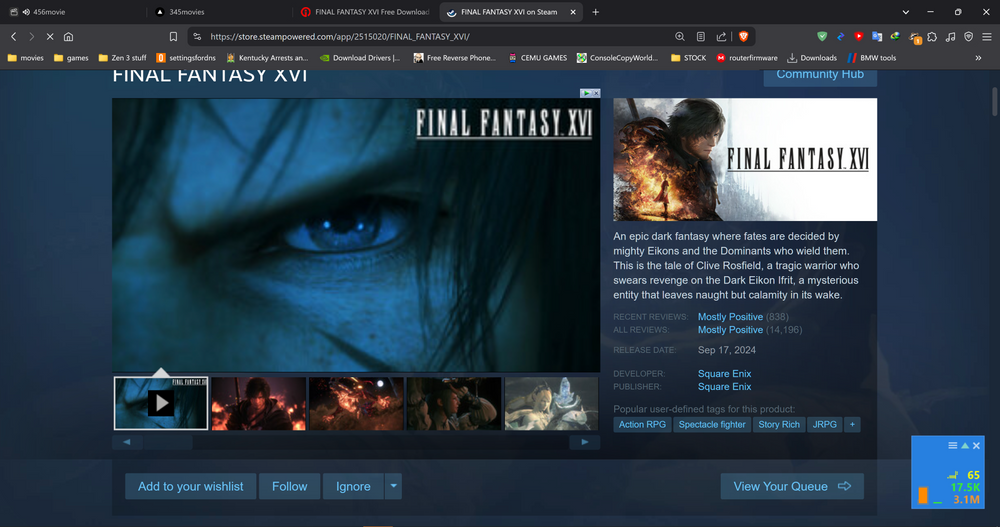
Task: Open the Free Reverse Phone bookmark
Action: 455,58
